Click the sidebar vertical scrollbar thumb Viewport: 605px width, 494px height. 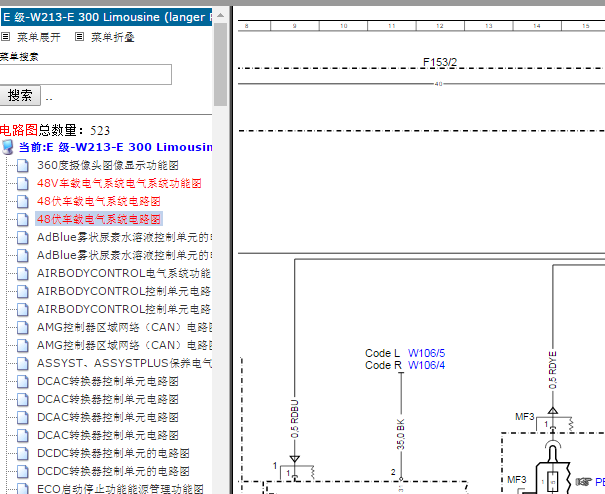point(221,64)
